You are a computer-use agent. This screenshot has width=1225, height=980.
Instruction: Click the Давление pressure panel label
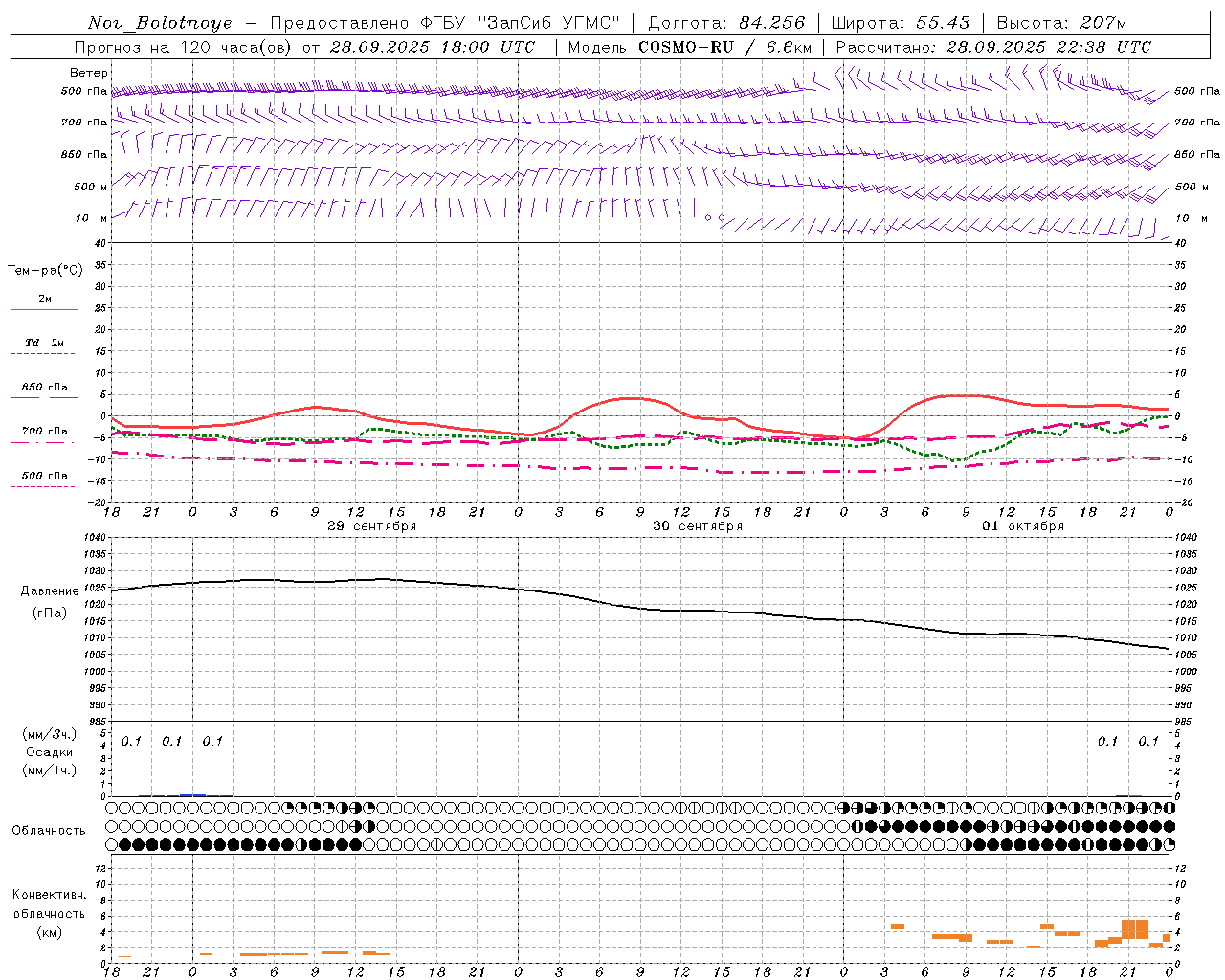(50, 591)
